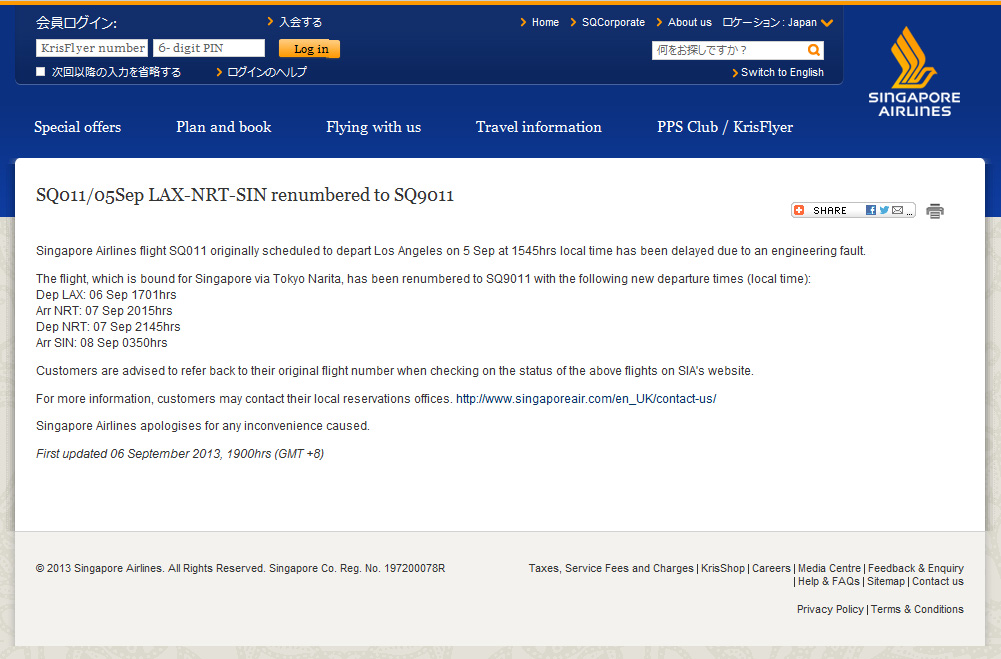This screenshot has width=1001, height=659.
Task: Click the red plus SHARE icon
Action: coord(799,210)
